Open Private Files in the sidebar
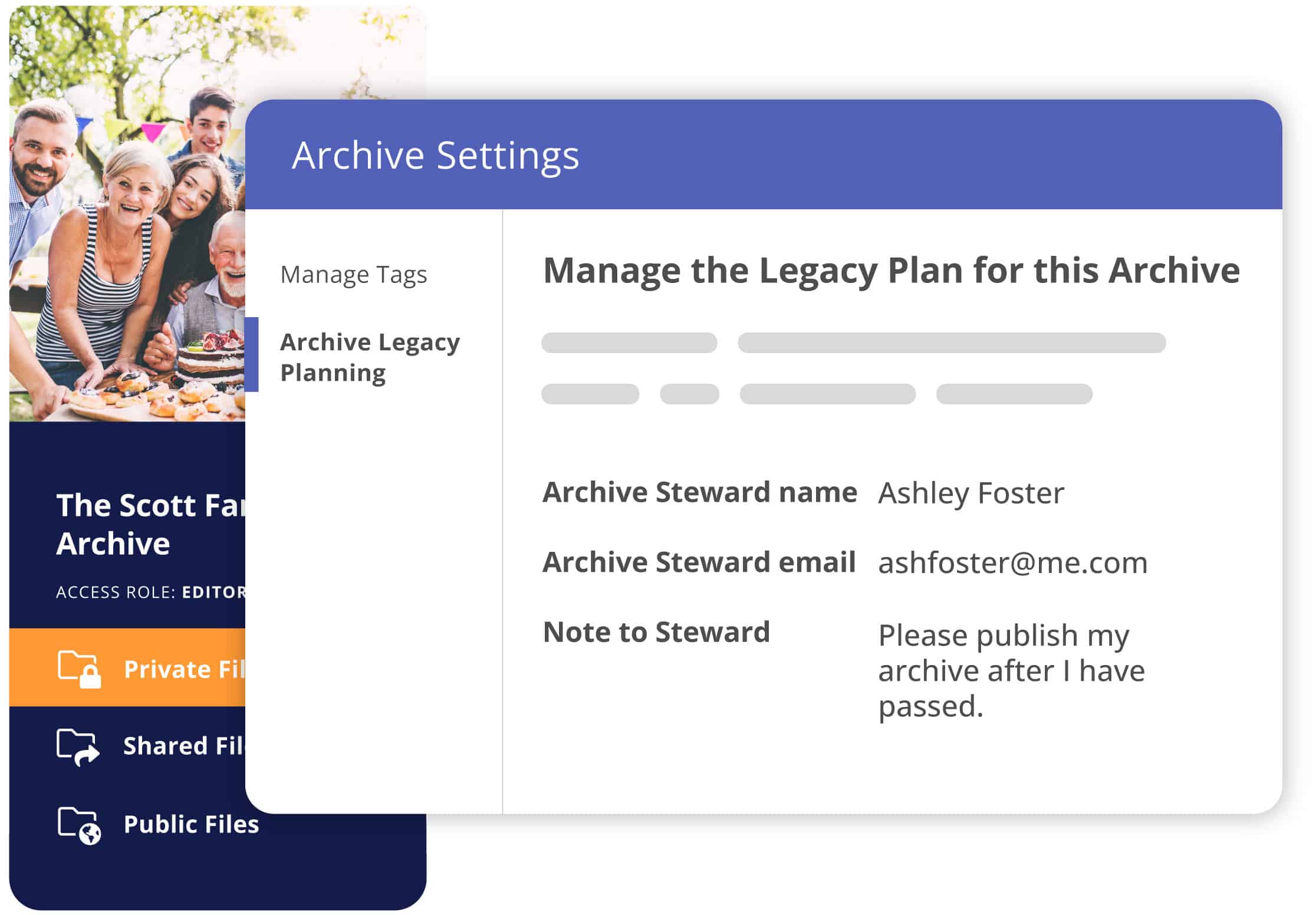Screen dimensions: 1316x915 pos(184,669)
